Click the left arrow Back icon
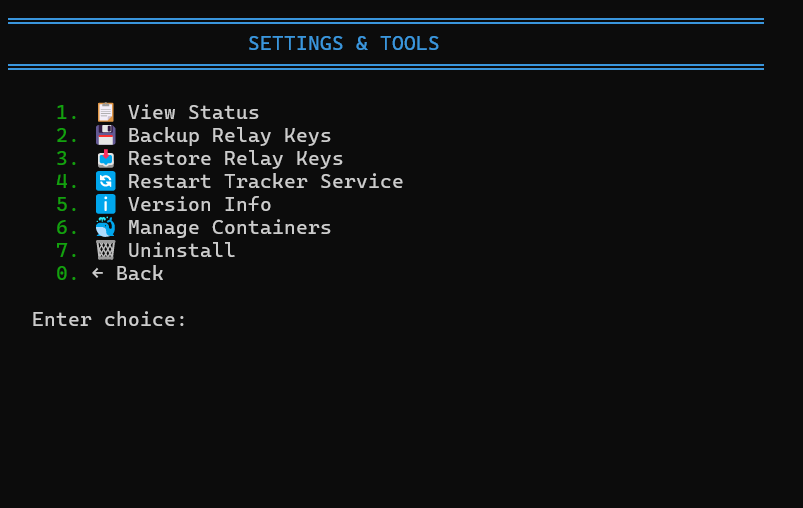803x508 pixels. (97, 273)
